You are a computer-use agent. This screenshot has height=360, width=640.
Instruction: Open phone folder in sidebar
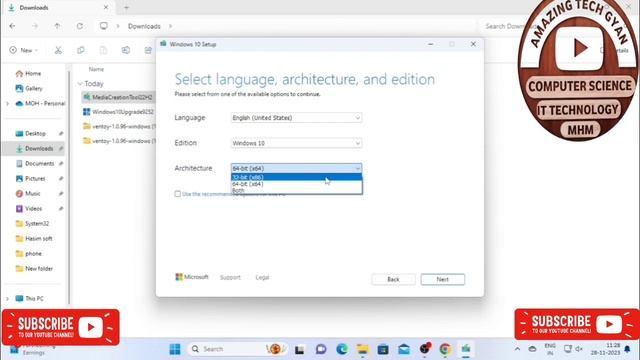point(29,253)
